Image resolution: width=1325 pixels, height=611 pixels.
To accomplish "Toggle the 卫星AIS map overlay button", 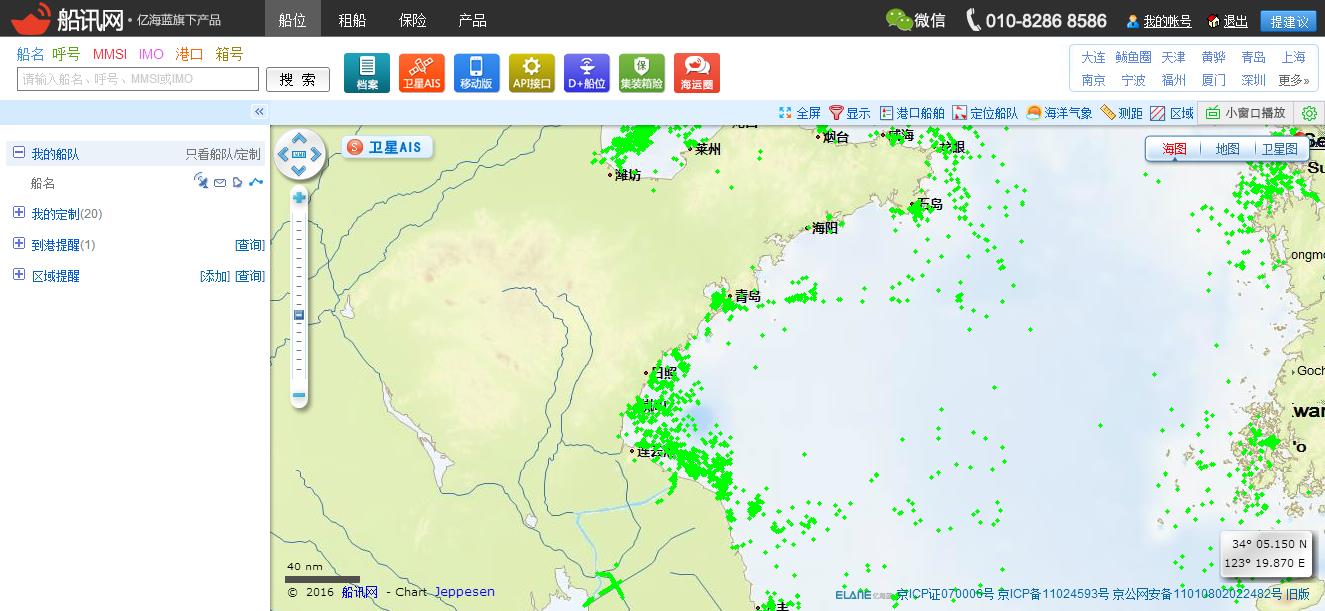I will click(386, 148).
